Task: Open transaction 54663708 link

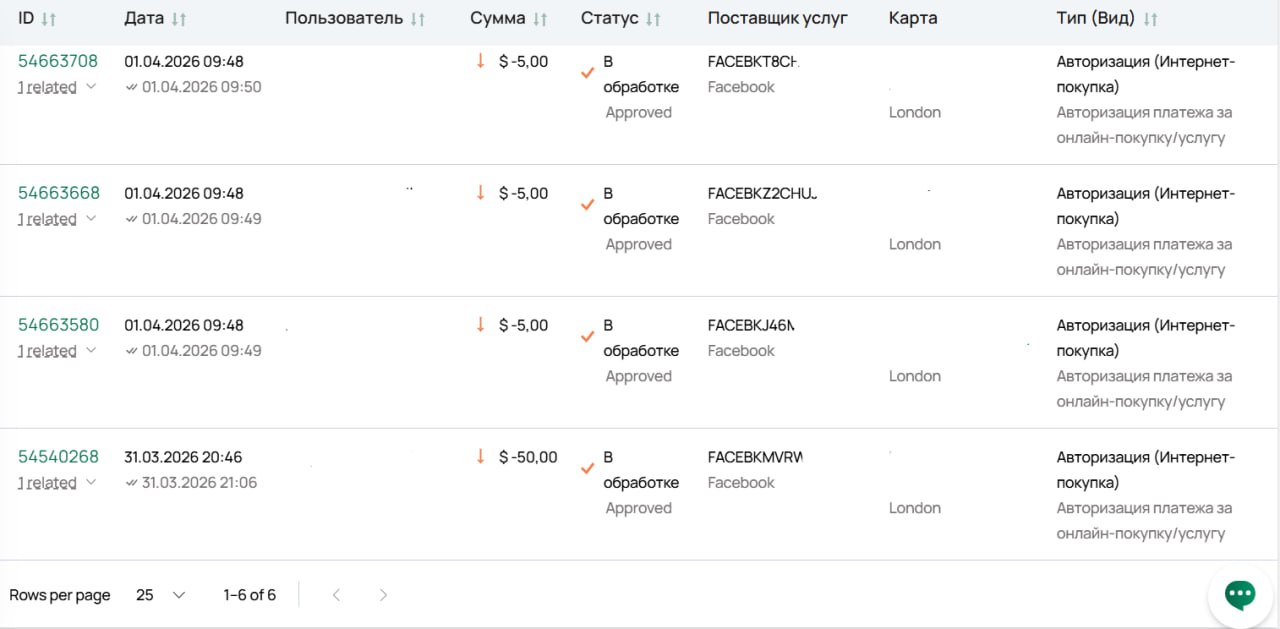Action: click(x=58, y=61)
